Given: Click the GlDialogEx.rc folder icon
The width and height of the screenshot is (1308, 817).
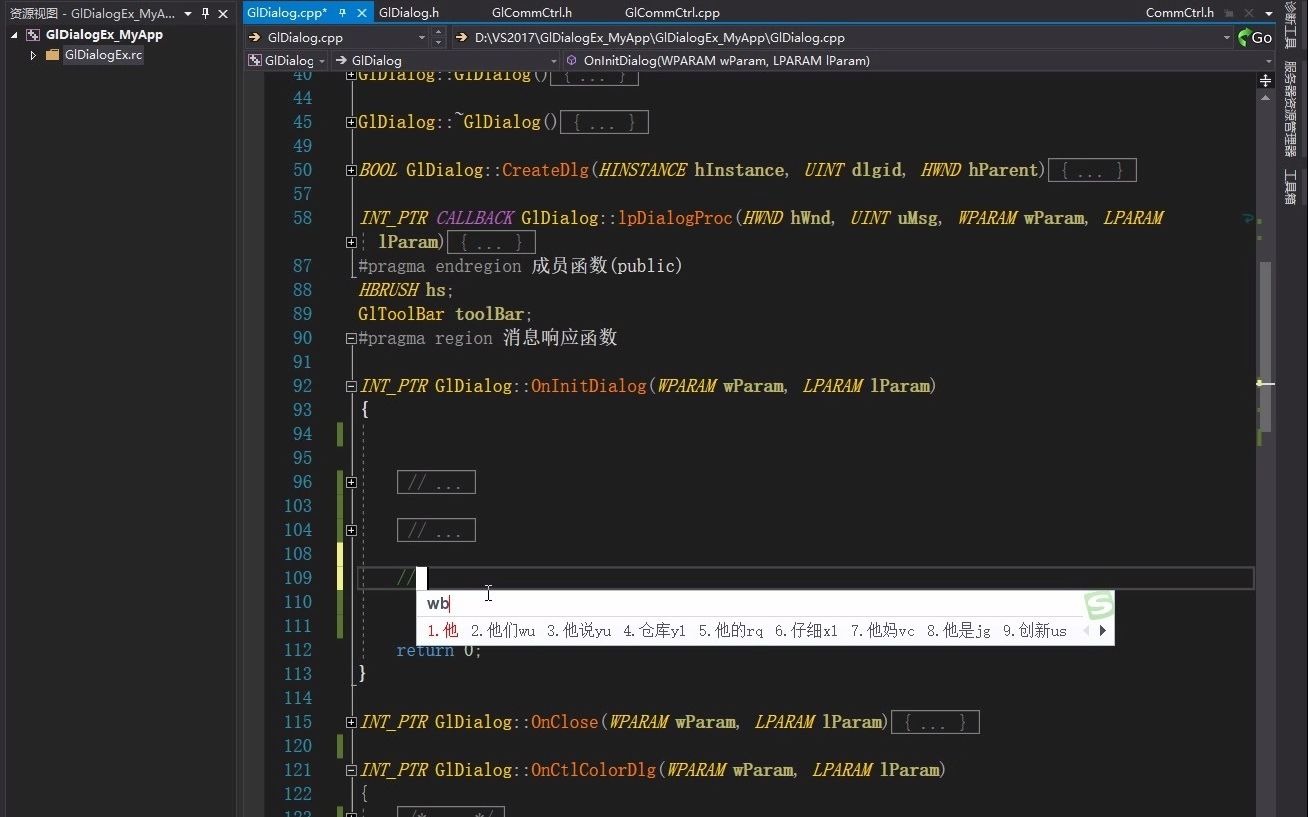Looking at the screenshot, I should pos(53,55).
